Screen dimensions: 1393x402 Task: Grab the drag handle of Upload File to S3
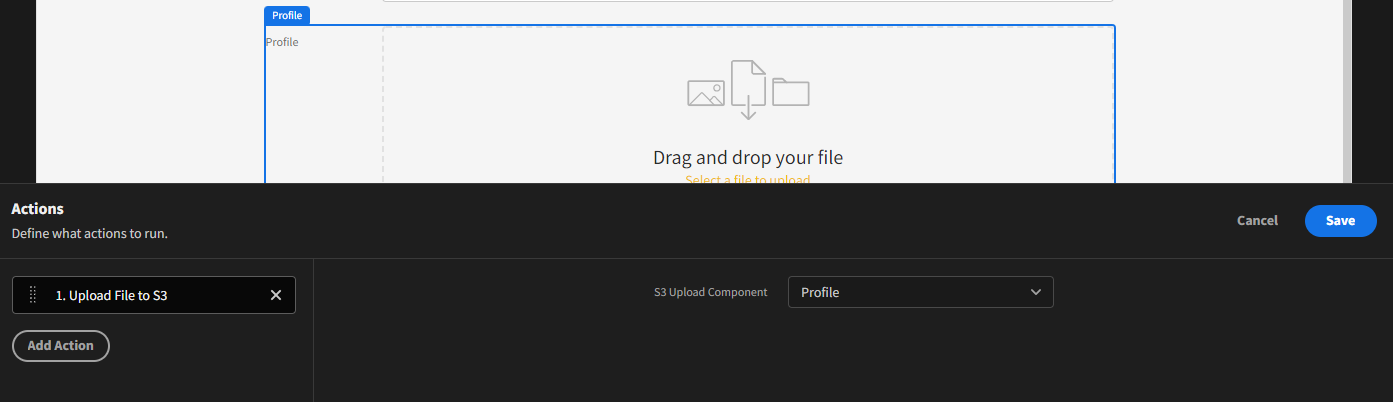tap(33, 295)
